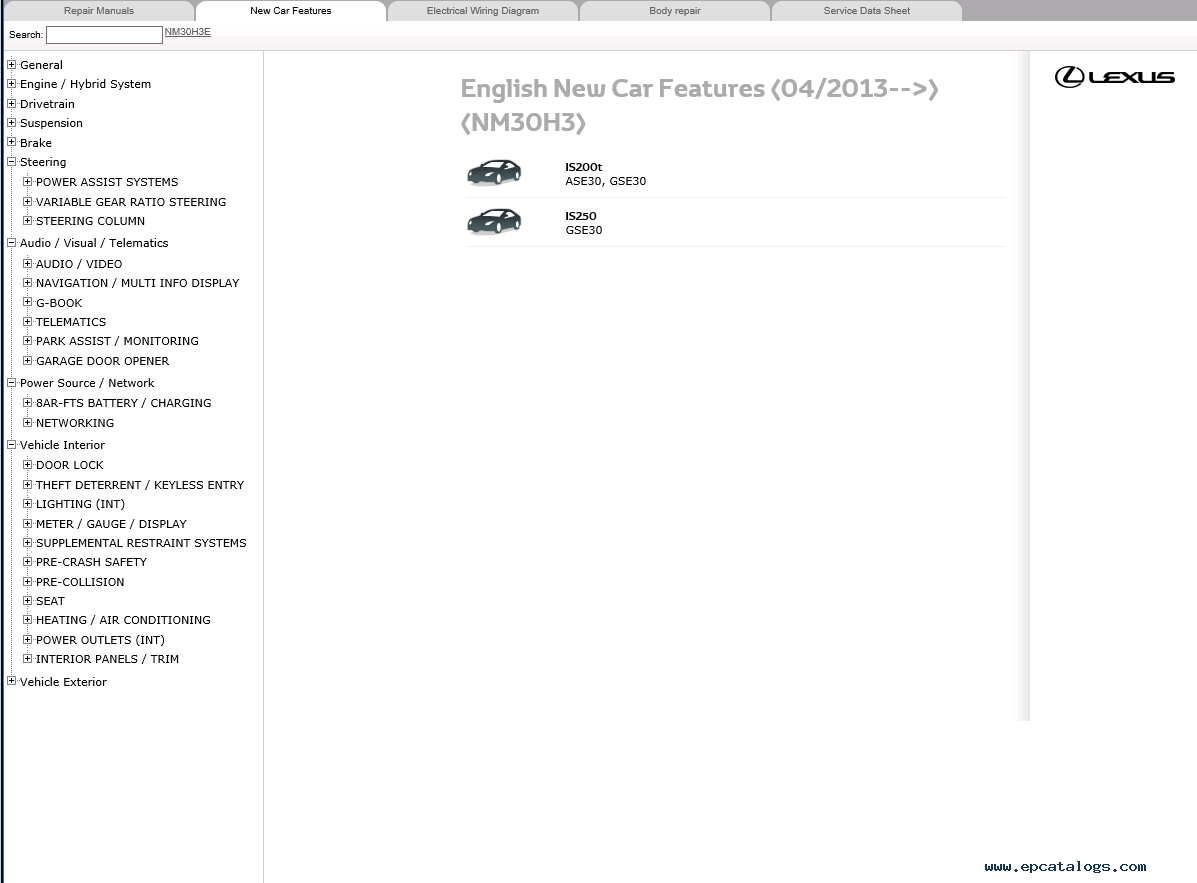Select the New Car Features tab
Viewport: 1197px width, 883px height.
(291, 11)
